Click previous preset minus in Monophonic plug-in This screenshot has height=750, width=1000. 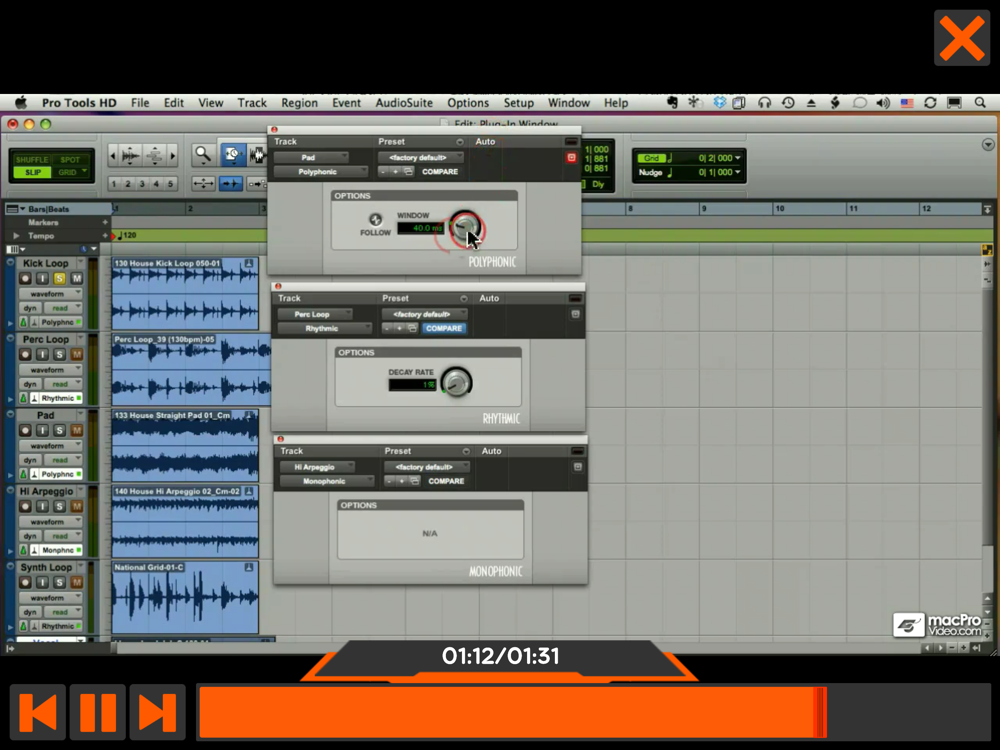coord(389,481)
